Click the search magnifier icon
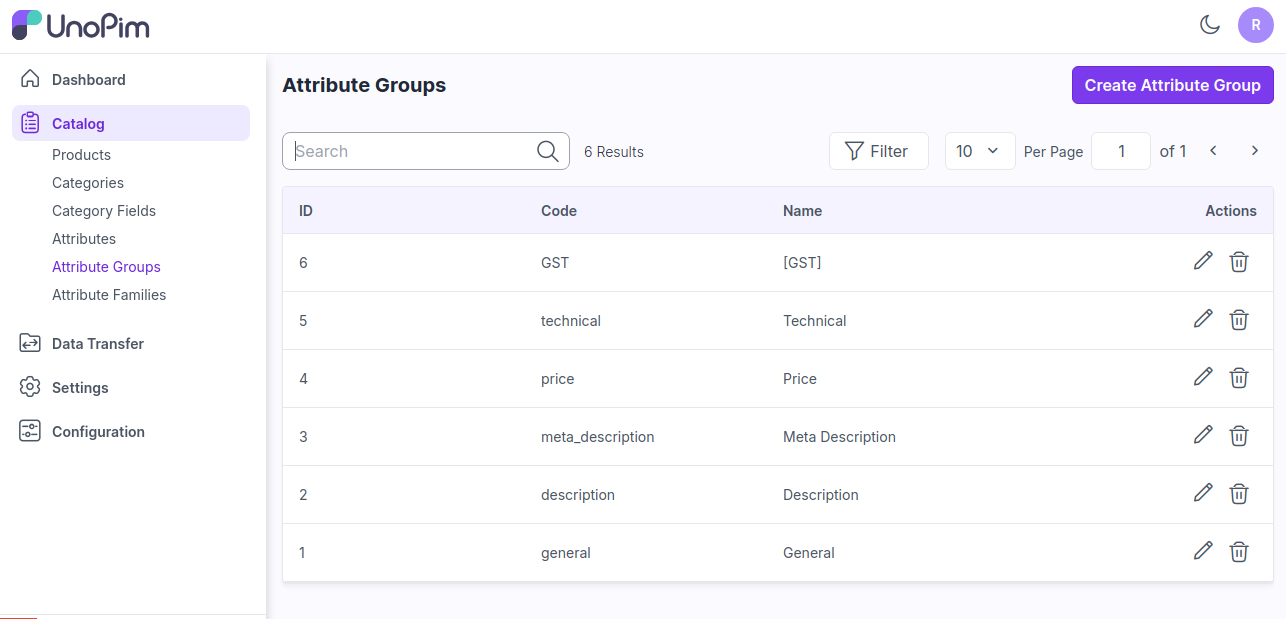1286x619 pixels. click(x=546, y=151)
